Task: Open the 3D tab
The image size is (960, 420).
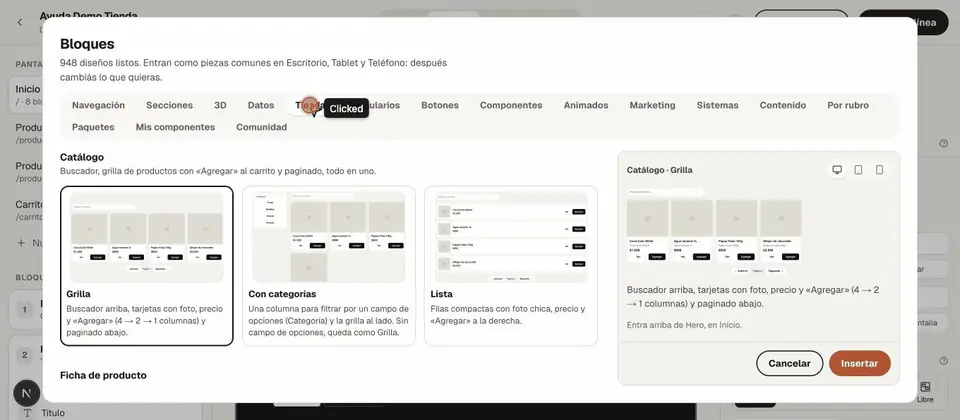Action: [x=220, y=105]
